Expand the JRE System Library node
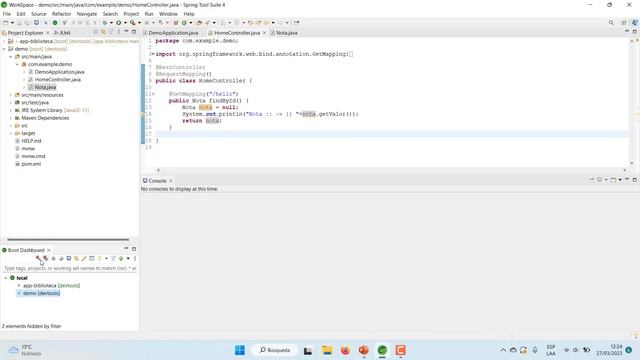The width and height of the screenshot is (640, 360). click(11, 110)
